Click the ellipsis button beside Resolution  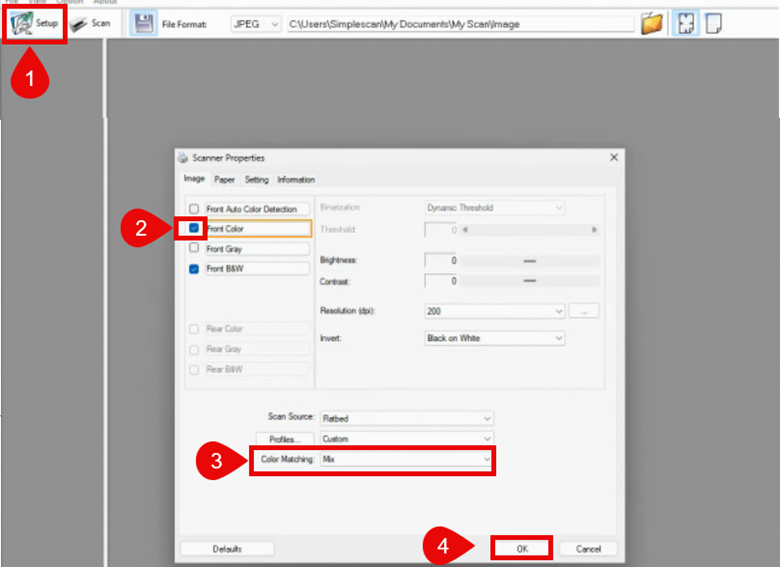point(584,311)
